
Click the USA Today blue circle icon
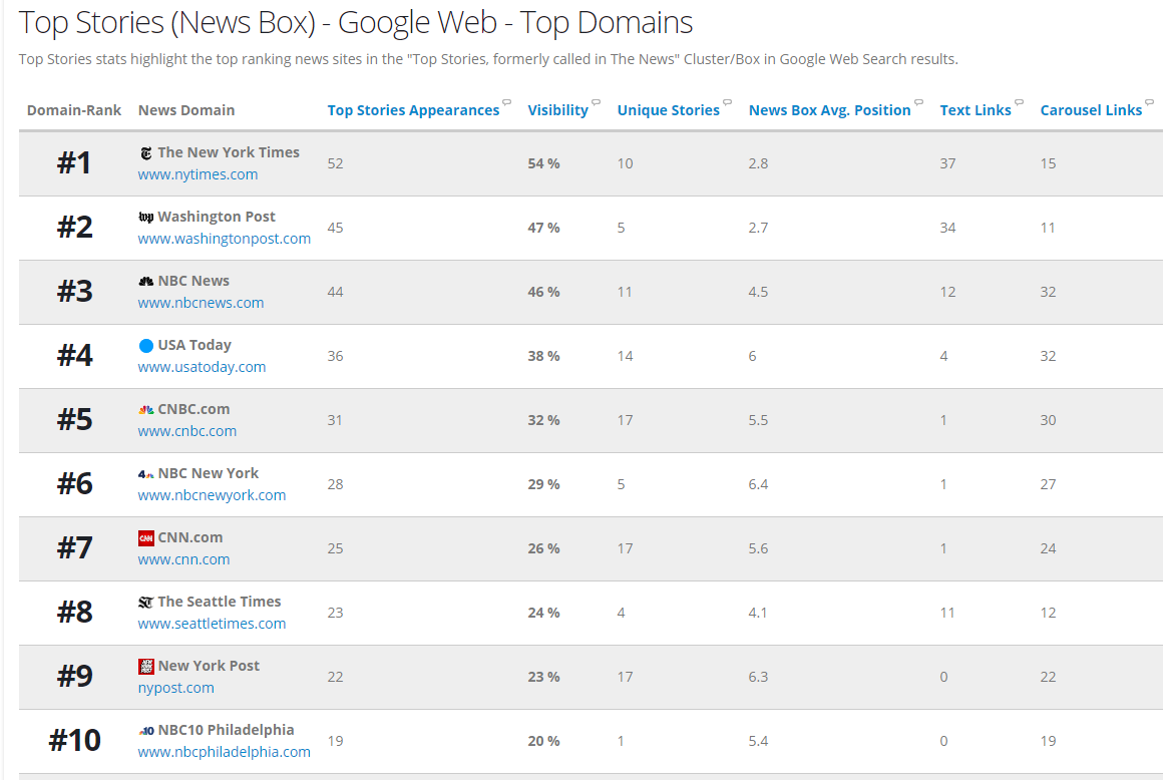click(146, 346)
